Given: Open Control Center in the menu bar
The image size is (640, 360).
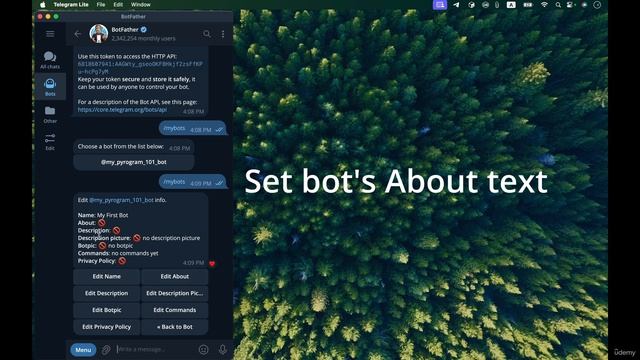Looking at the screenshot, I should pyautogui.click(x=571, y=4).
